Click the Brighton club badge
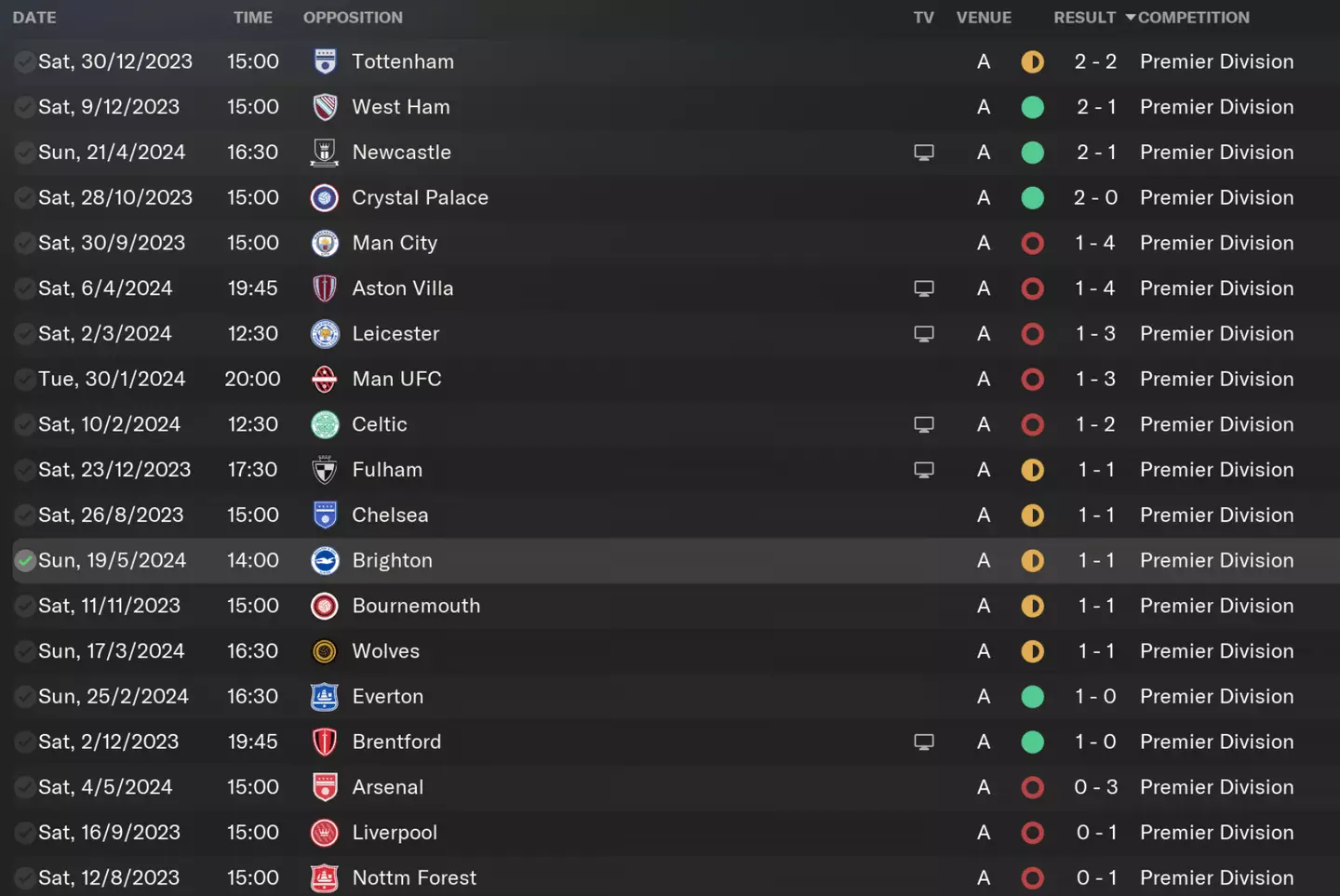 tap(325, 561)
